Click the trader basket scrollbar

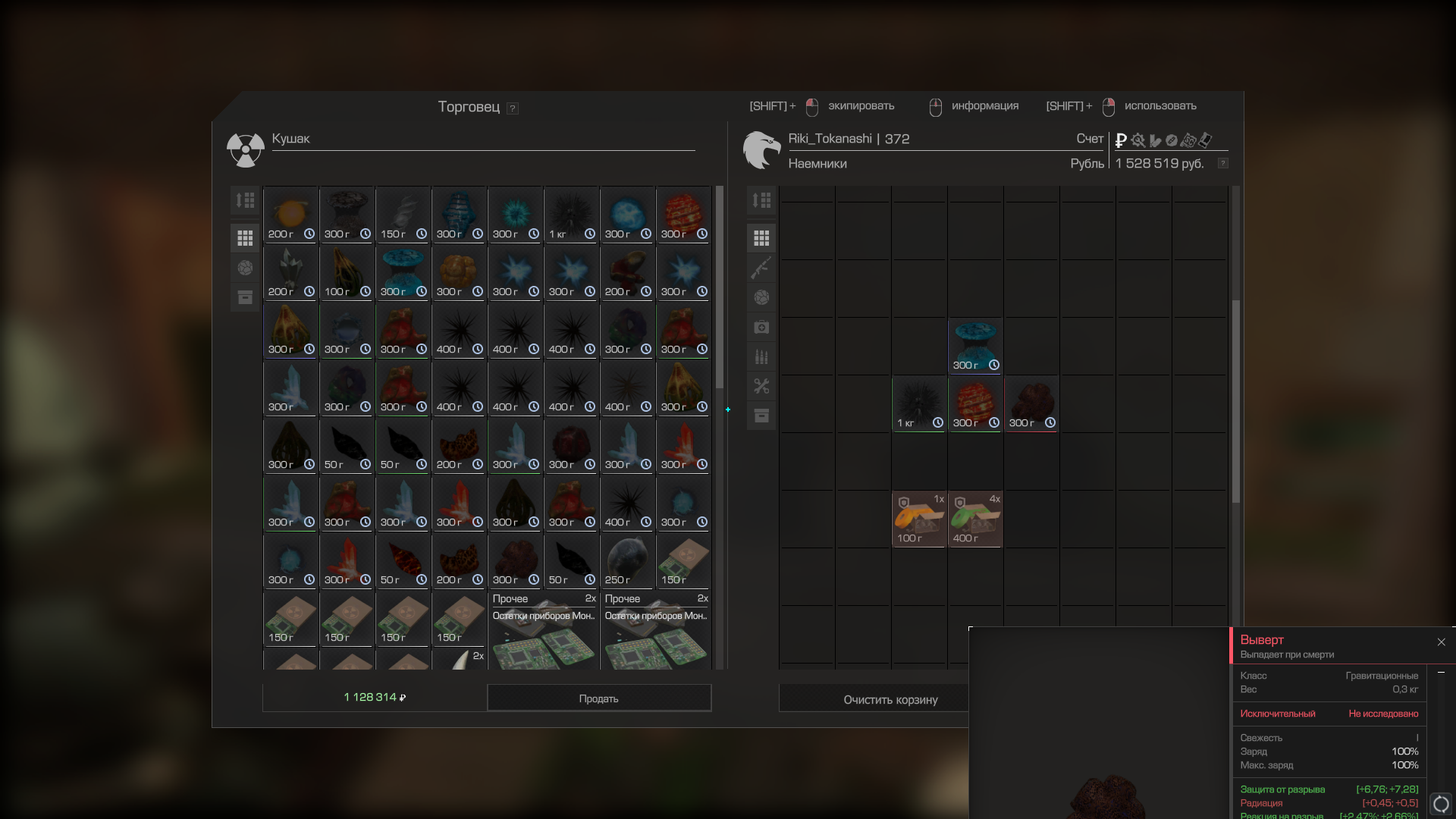pos(720,288)
